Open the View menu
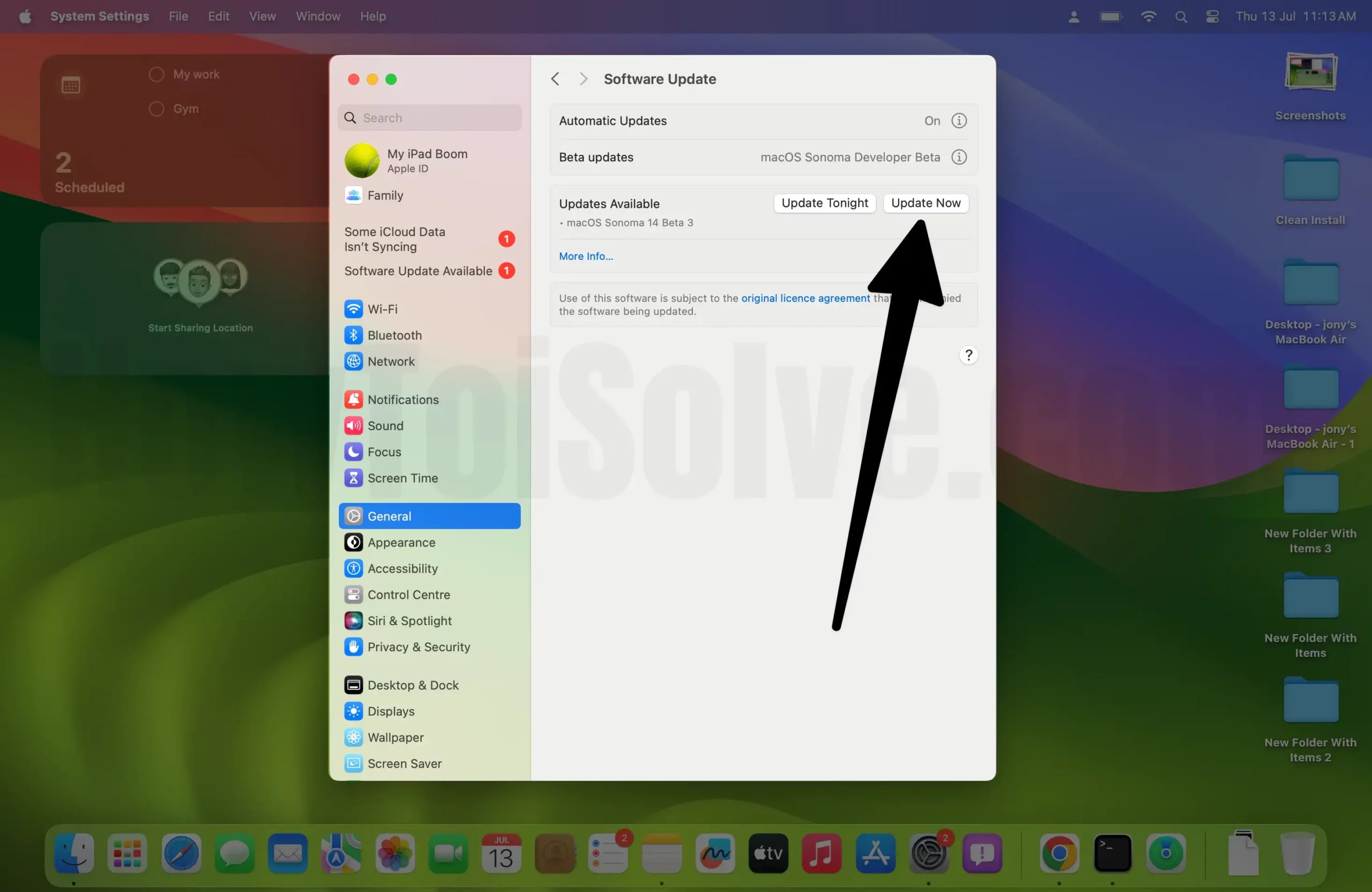 (x=262, y=16)
